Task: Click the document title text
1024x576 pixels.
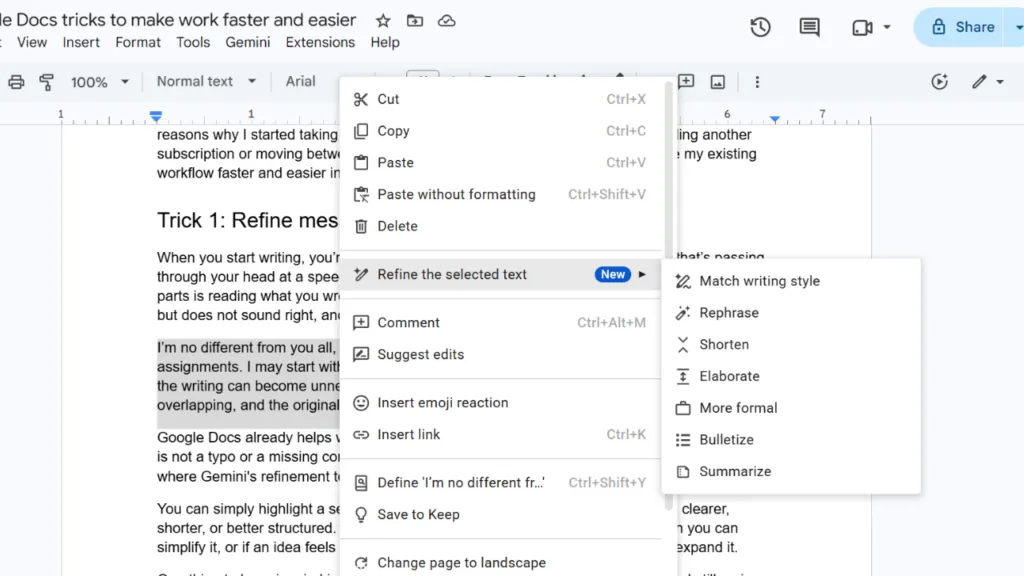Action: click(178, 20)
